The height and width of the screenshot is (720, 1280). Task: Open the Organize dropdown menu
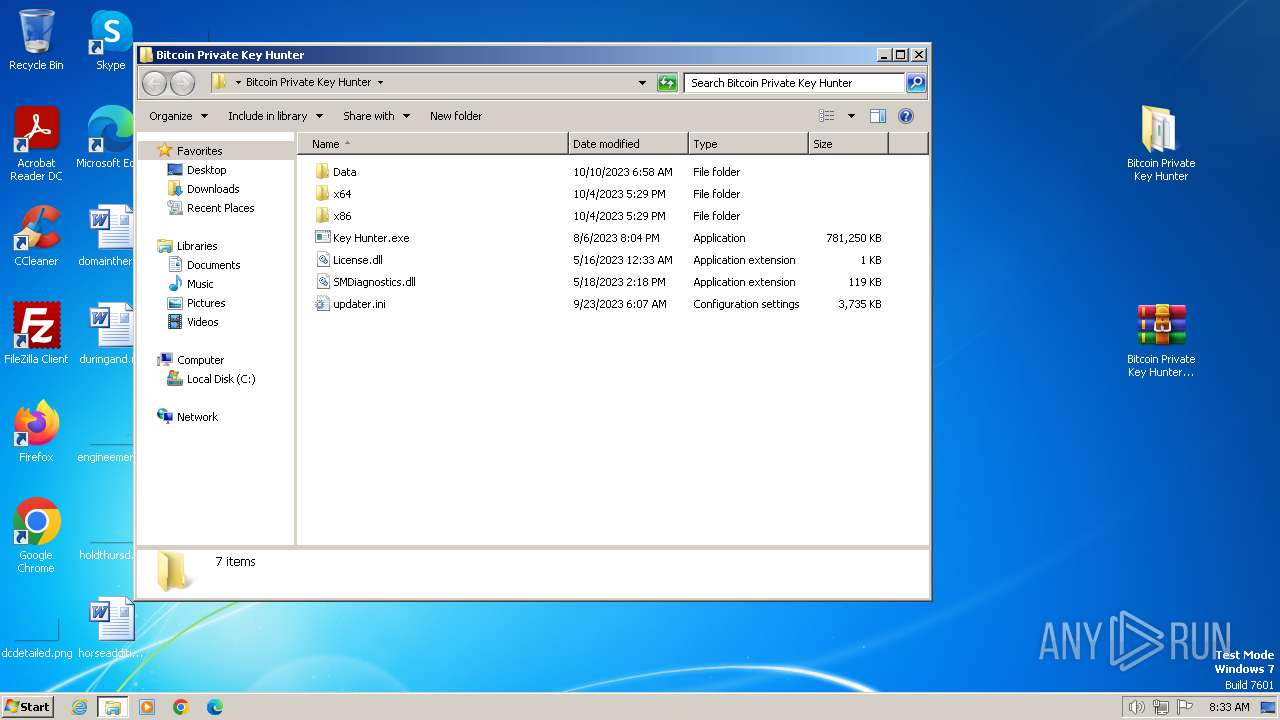179,116
